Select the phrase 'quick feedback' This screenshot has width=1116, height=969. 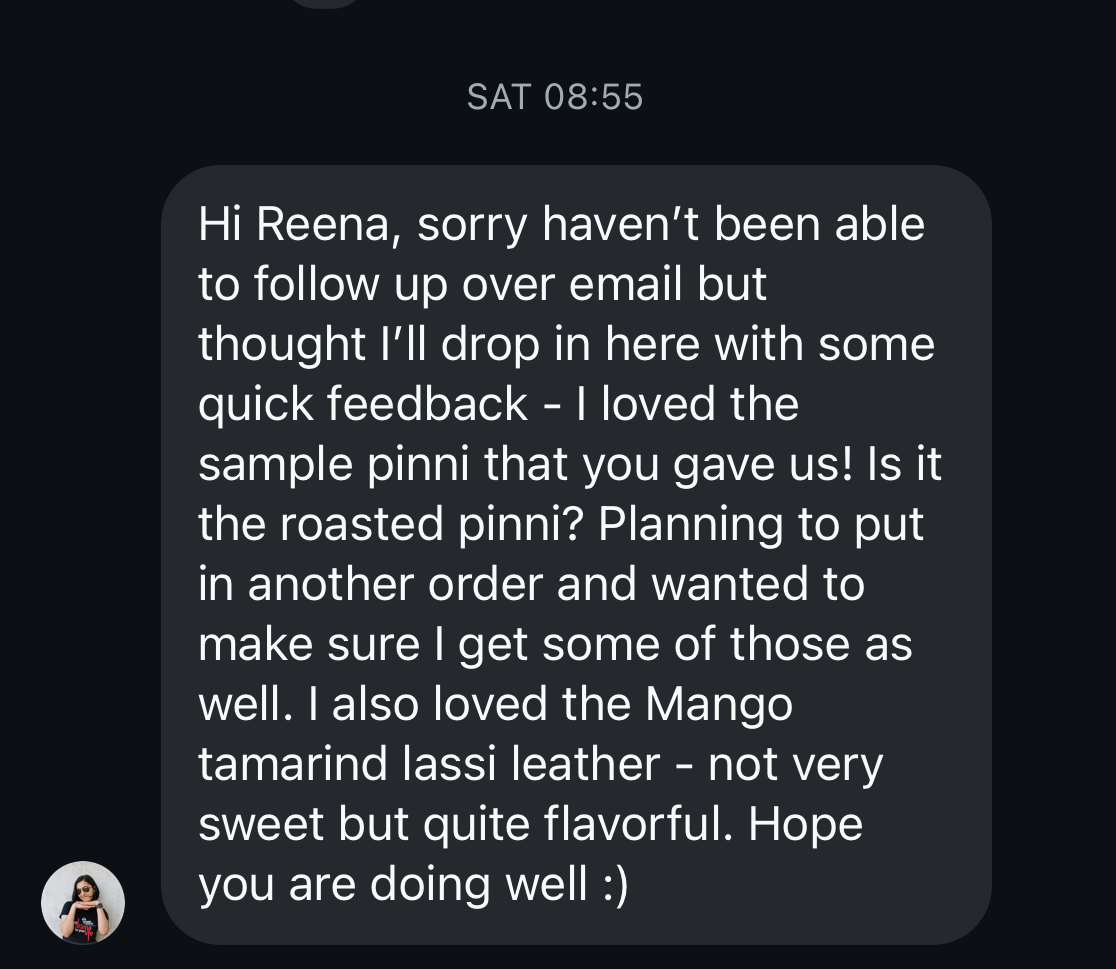[363, 404]
